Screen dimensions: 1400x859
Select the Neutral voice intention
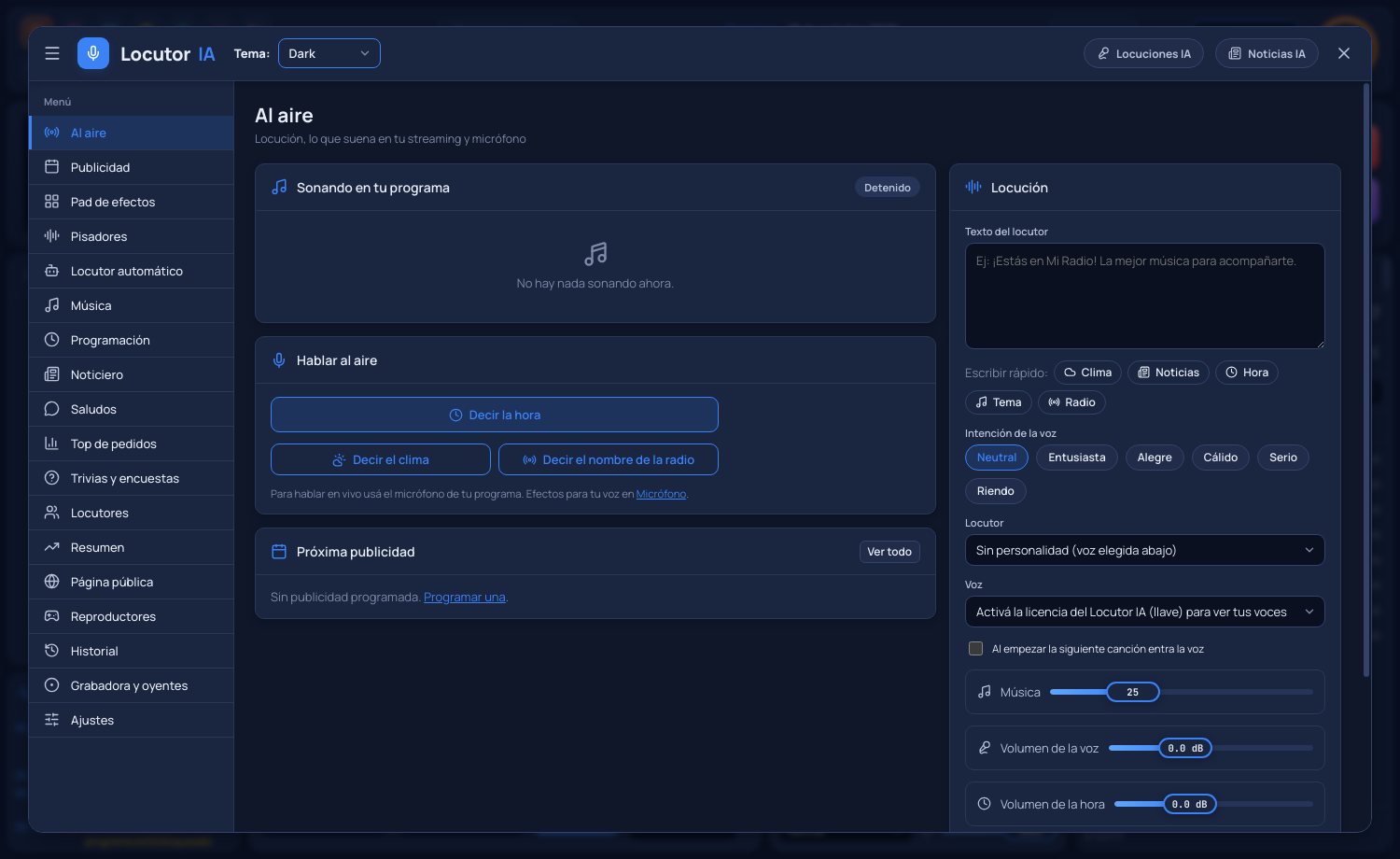[997, 458]
